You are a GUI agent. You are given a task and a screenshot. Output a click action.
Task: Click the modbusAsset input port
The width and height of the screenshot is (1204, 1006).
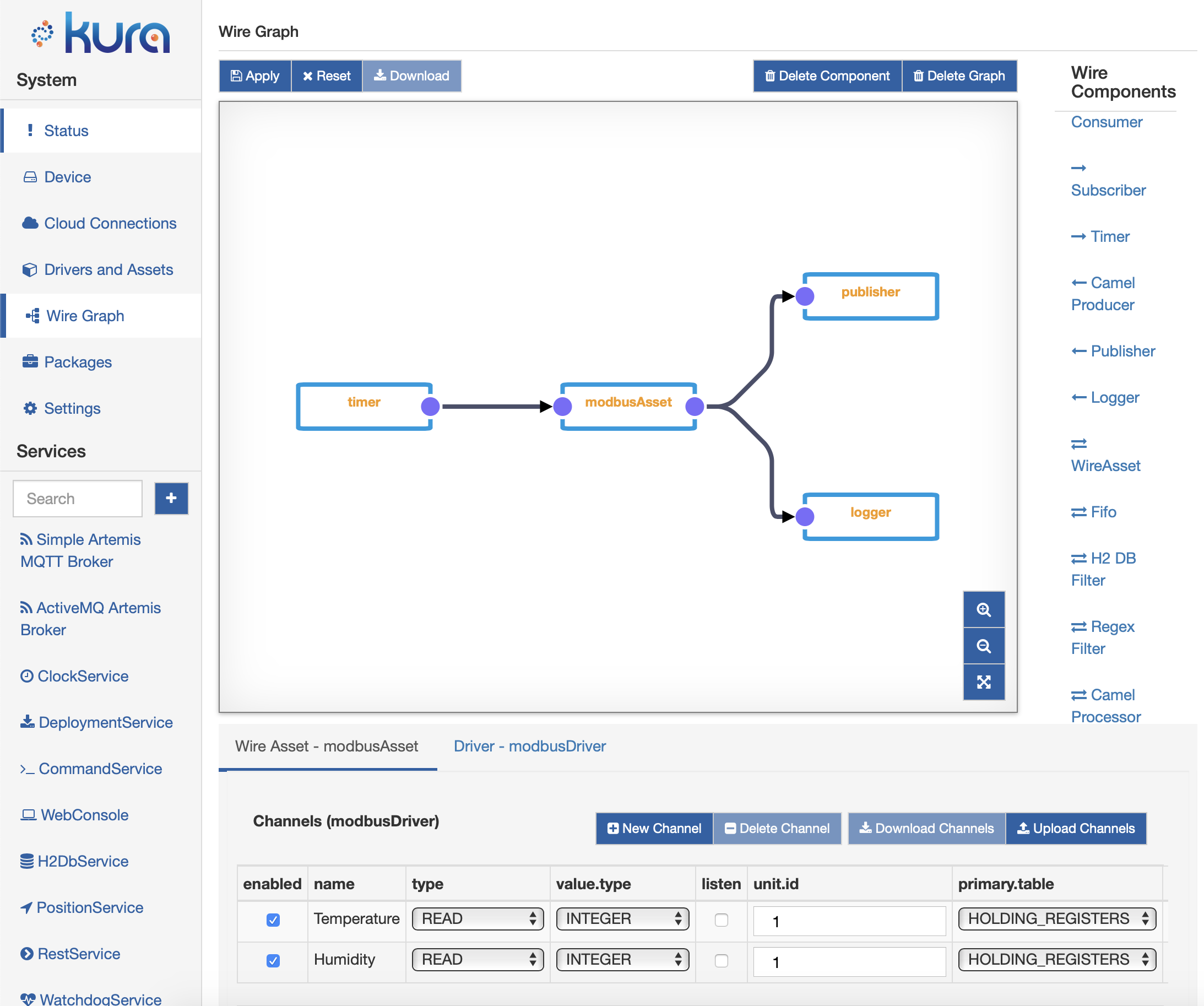[x=562, y=406]
